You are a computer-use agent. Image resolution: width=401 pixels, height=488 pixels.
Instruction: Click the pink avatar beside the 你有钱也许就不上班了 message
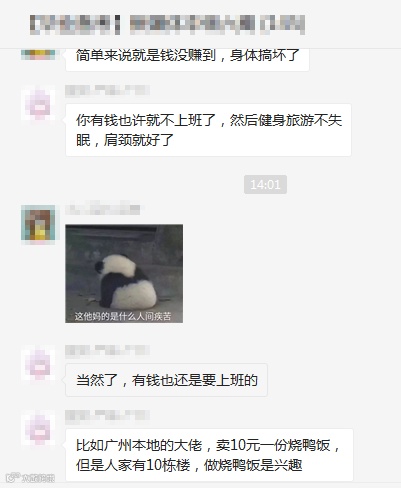tap(38, 103)
